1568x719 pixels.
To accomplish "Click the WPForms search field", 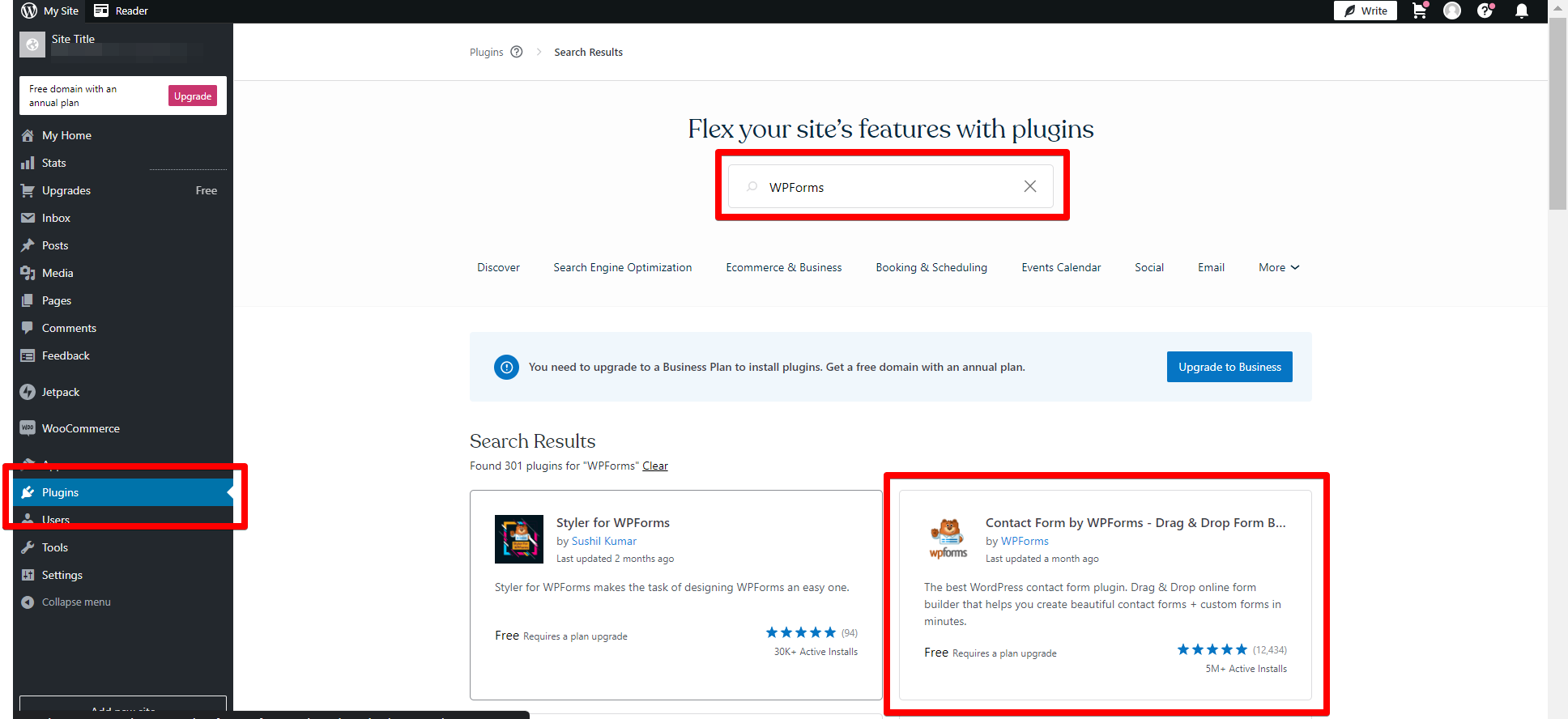I will 891,187.
